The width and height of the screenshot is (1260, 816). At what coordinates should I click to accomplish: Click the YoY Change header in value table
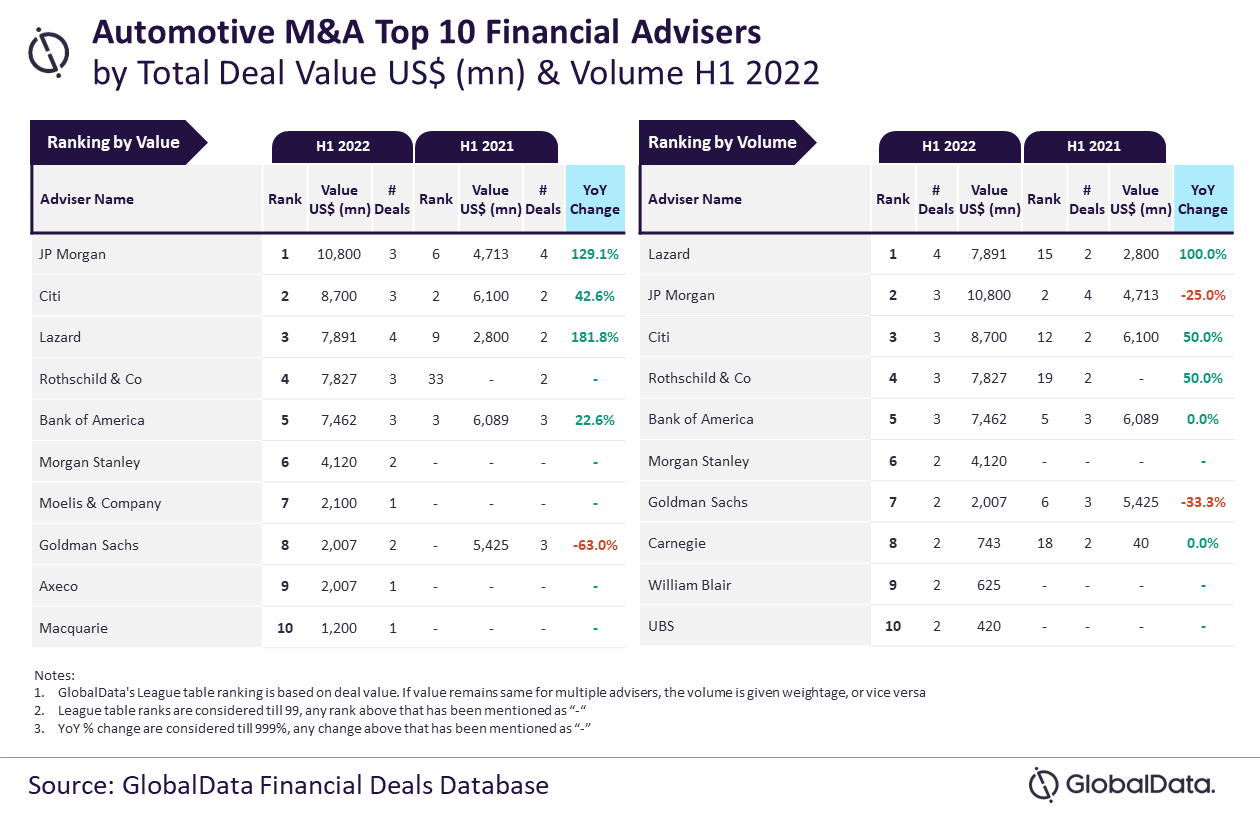(595, 199)
